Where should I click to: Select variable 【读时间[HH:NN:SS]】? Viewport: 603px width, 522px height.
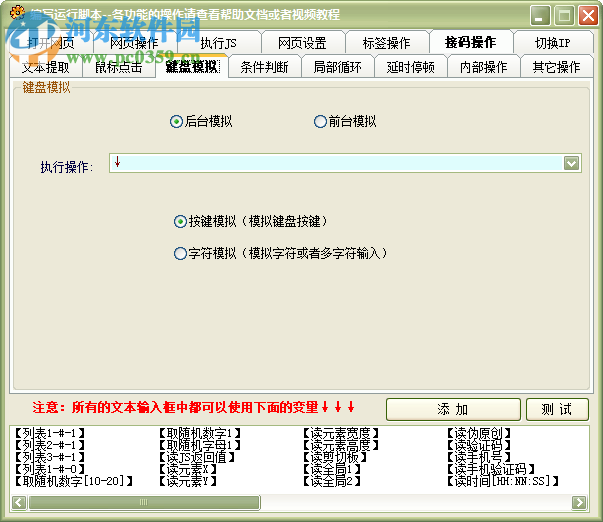pyautogui.click(x=503, y=481)
